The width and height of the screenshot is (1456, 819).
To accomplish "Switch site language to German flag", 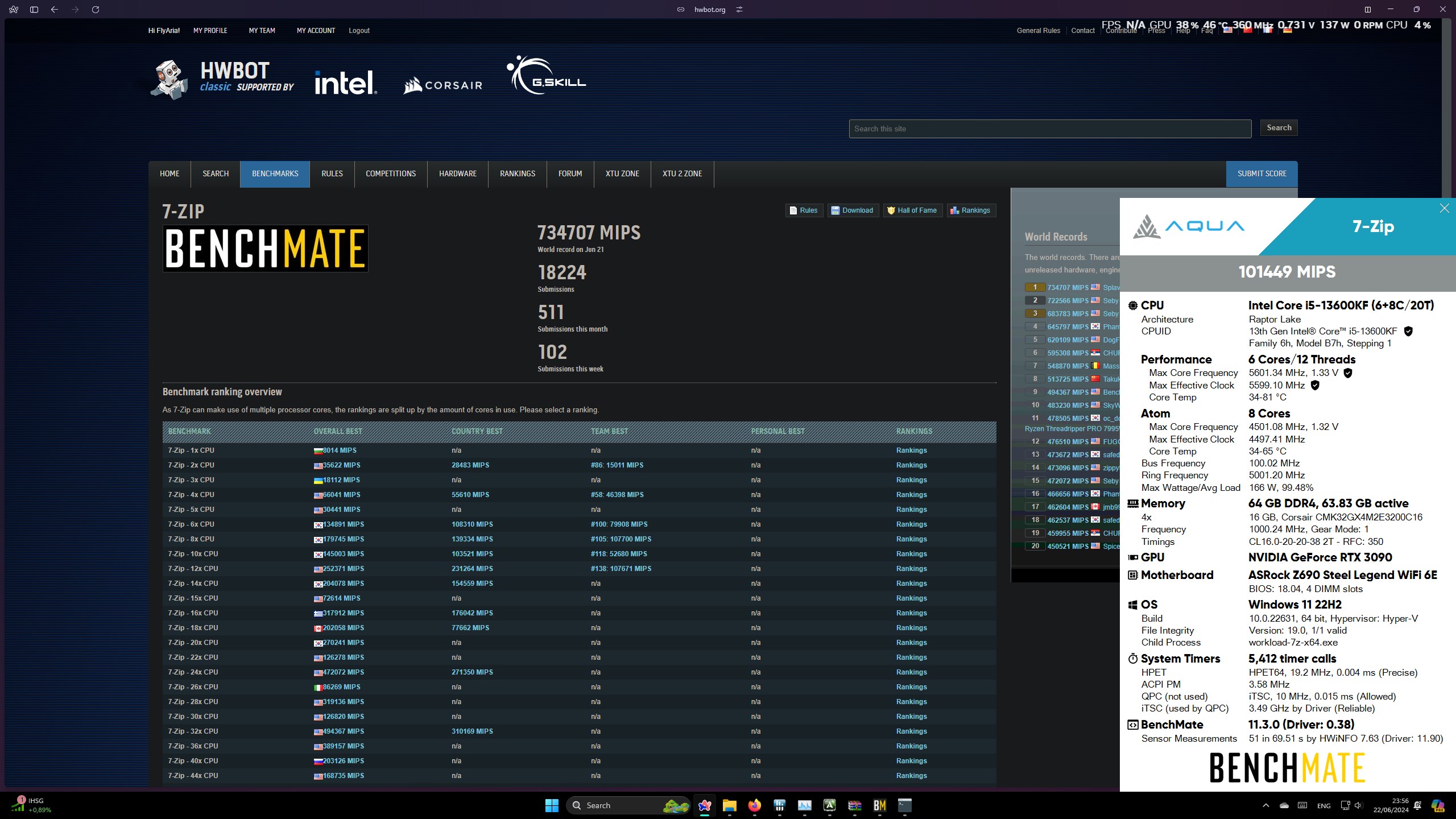I will (1288, 31).
